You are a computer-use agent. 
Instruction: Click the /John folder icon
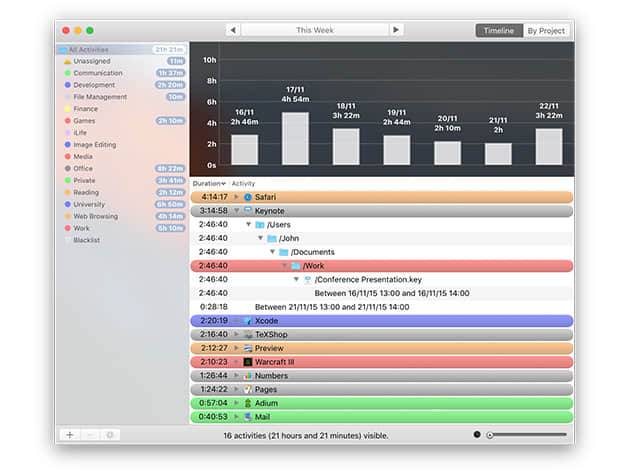(x=272, y=238)
